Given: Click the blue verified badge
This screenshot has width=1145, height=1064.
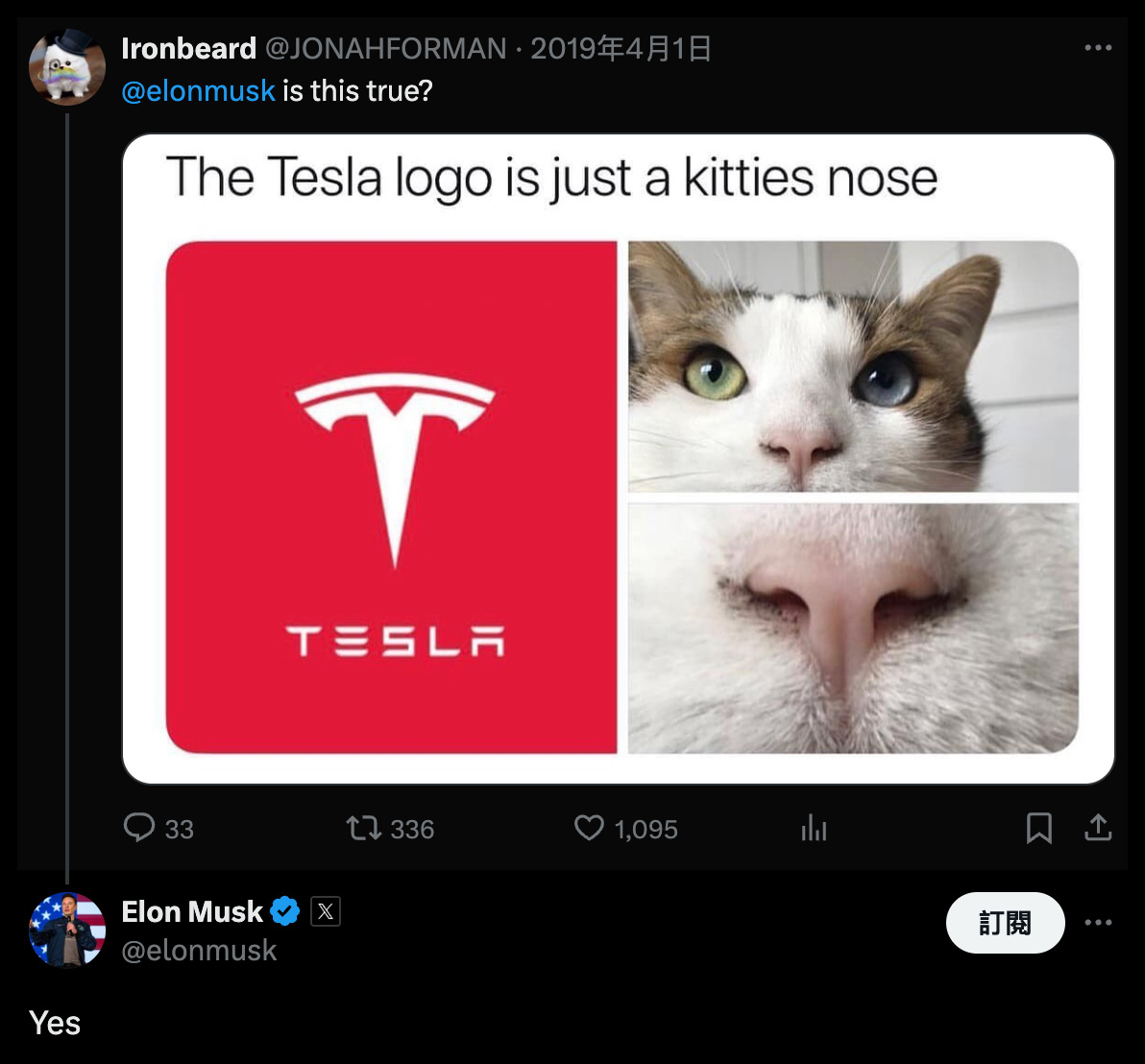Looking at the screenshot, I should pos(284,911).
